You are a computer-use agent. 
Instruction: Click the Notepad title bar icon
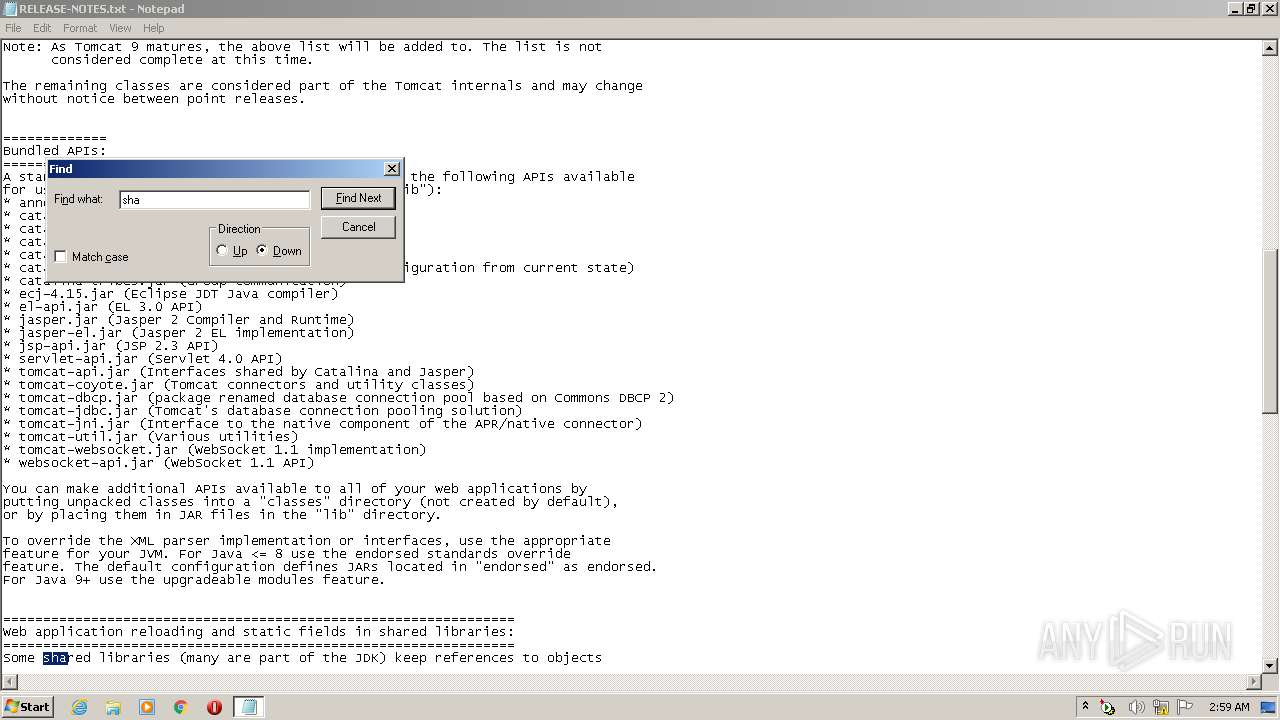coord(10,9)
